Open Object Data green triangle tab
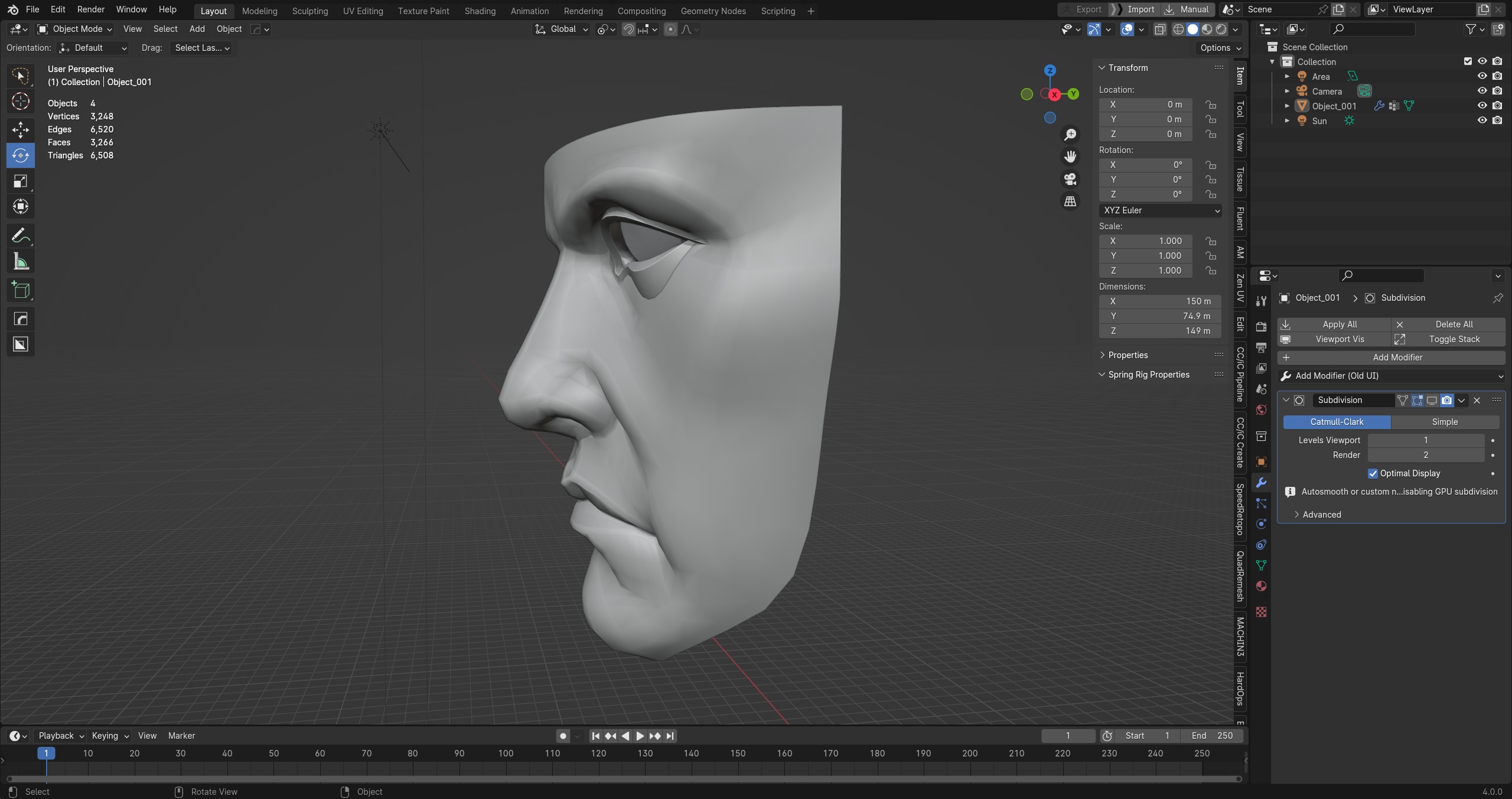The width and height of the screenshot is (1512, 799). tap(1261, 565)
